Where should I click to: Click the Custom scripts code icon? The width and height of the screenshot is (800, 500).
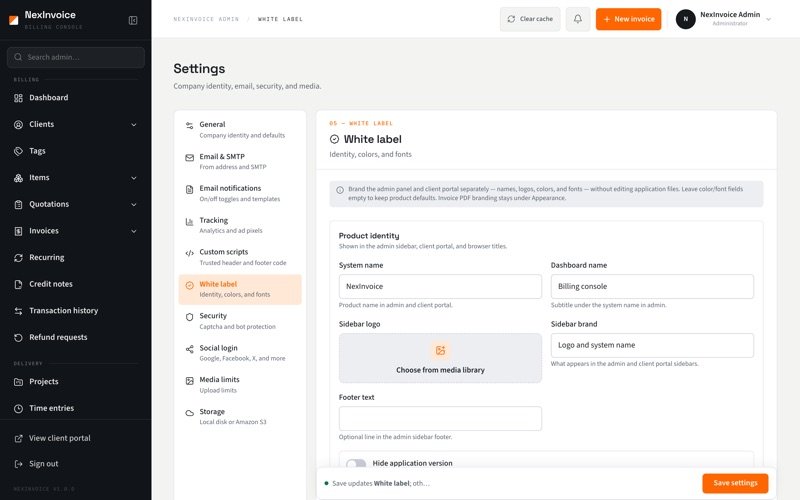tap(189, 253)
